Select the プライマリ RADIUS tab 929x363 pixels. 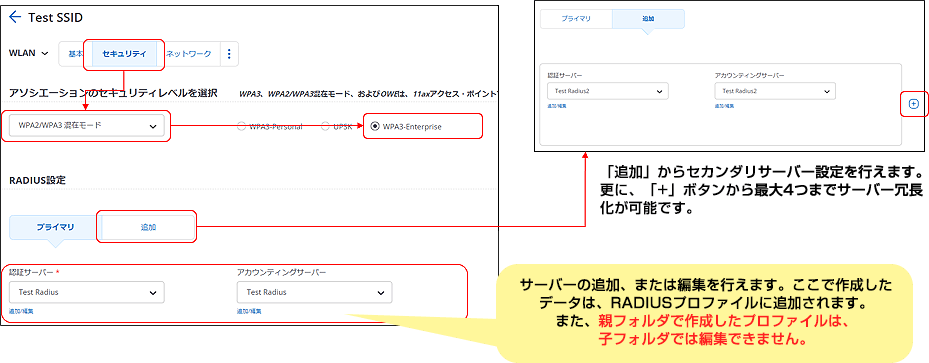coord(55,227)
